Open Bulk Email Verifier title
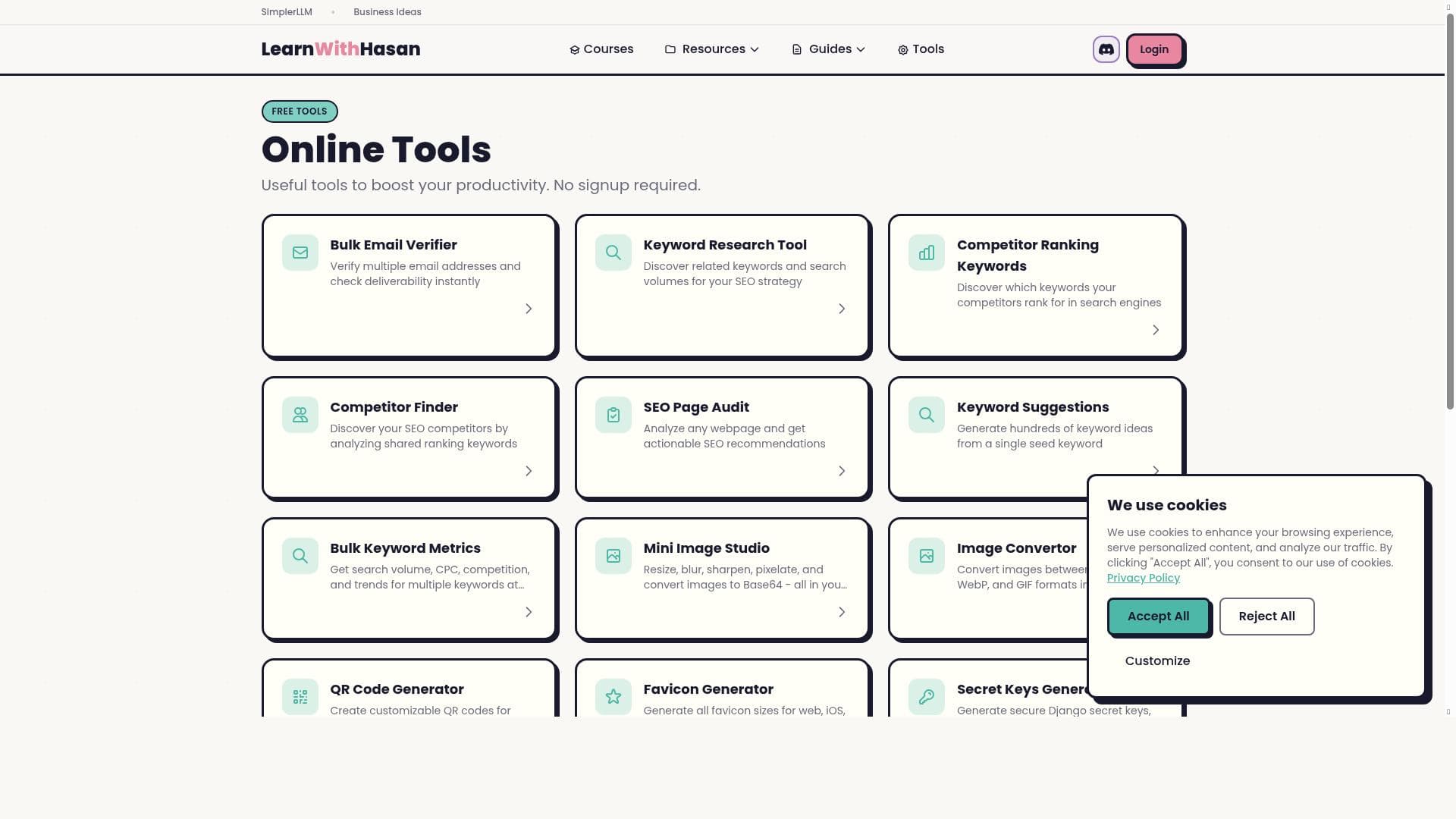The height and width of the screenshot is (819, 1456). point(394,245)
